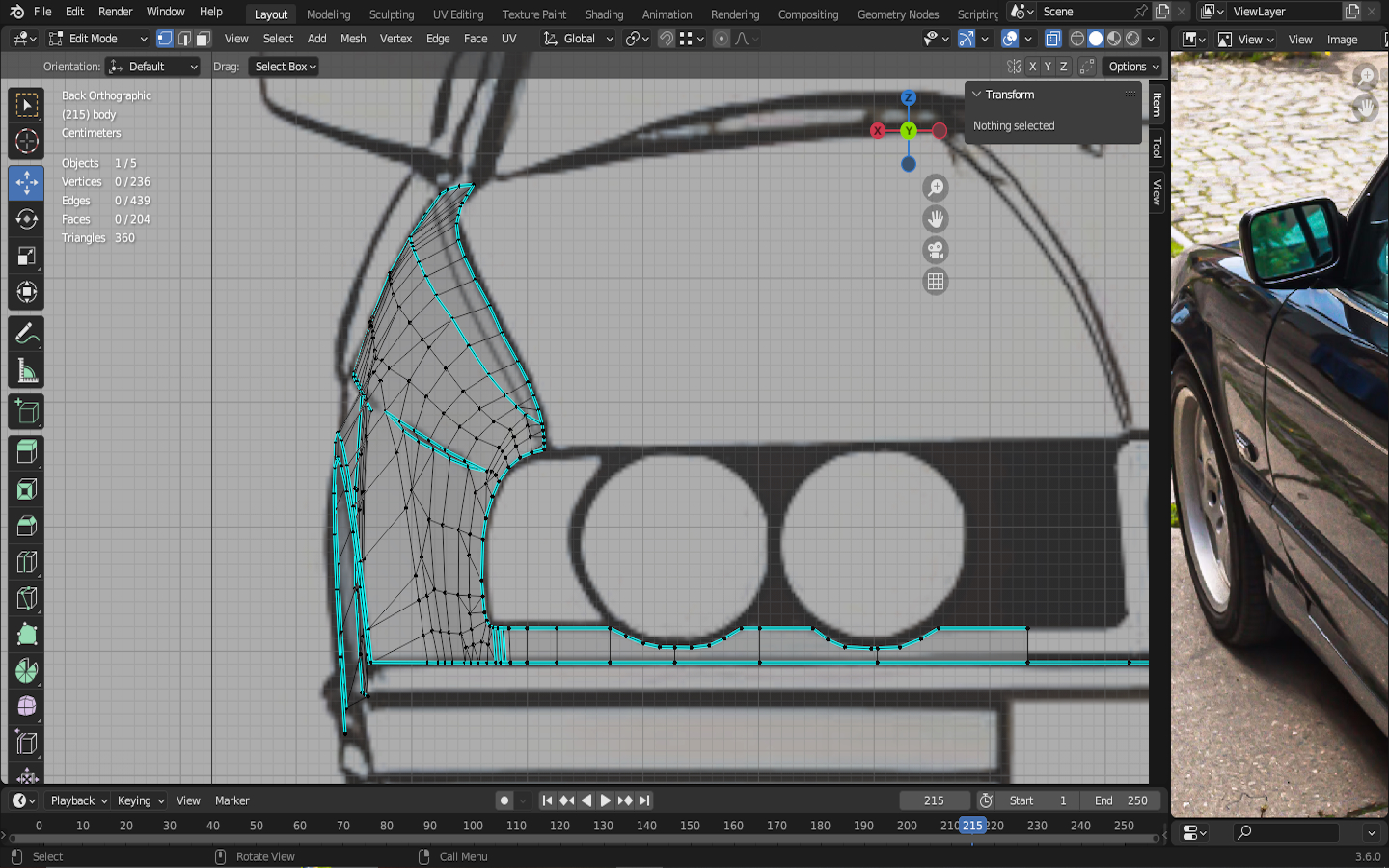Choose the Measure ruler tool
The width and height of the screenshot is (1389, 868).
point(26,371)
